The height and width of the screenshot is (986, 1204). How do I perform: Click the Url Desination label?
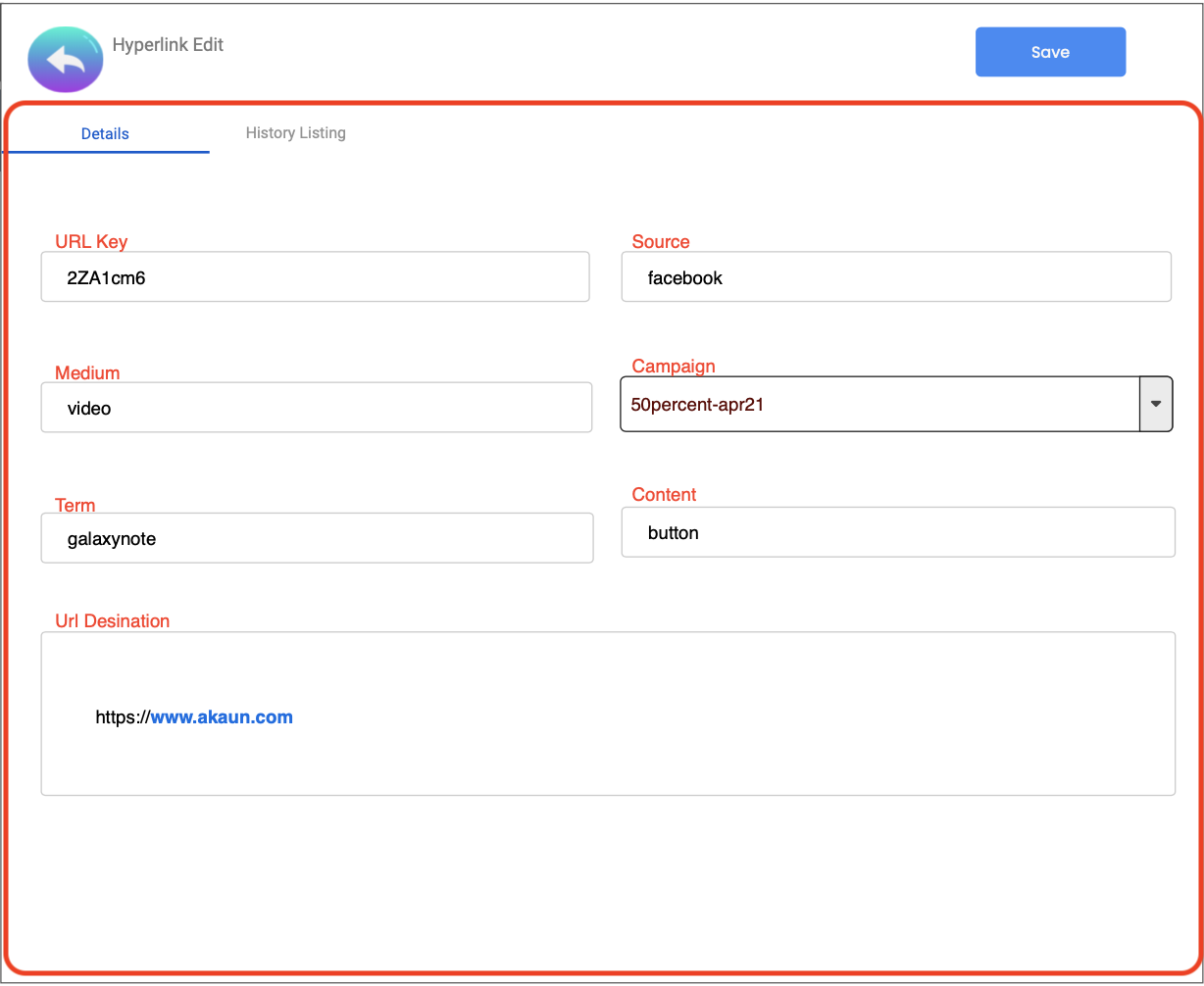click(x=112, y=620)
